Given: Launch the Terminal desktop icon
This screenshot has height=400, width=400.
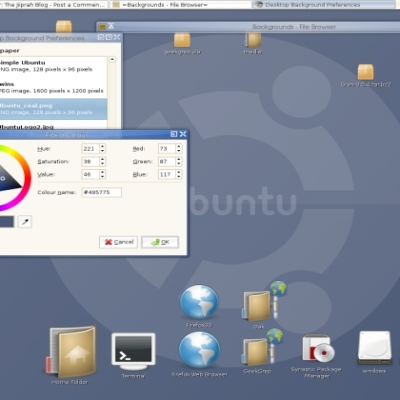Looking at the screenshot, I should 133,351.
